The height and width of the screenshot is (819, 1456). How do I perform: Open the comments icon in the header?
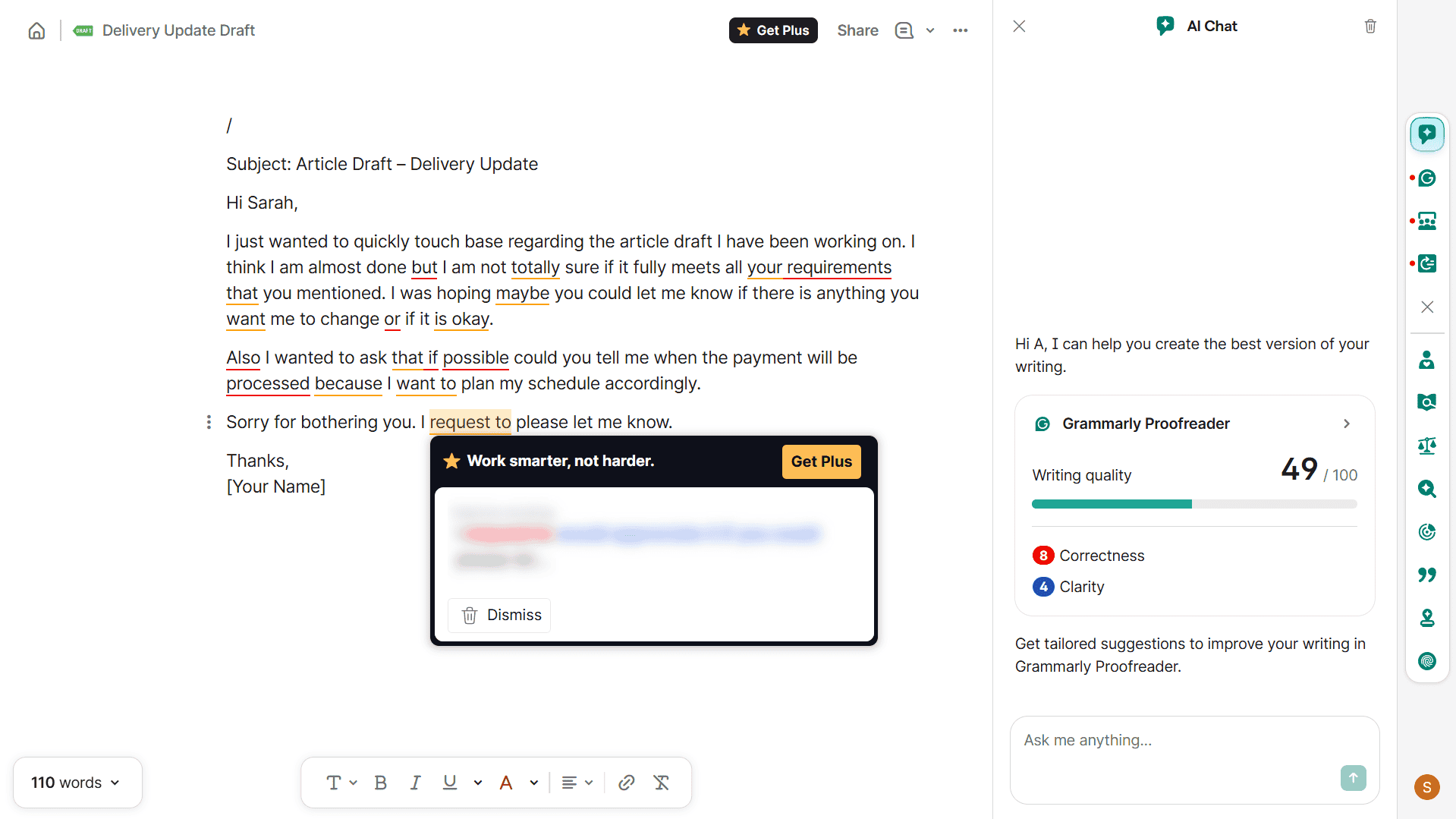904,30
